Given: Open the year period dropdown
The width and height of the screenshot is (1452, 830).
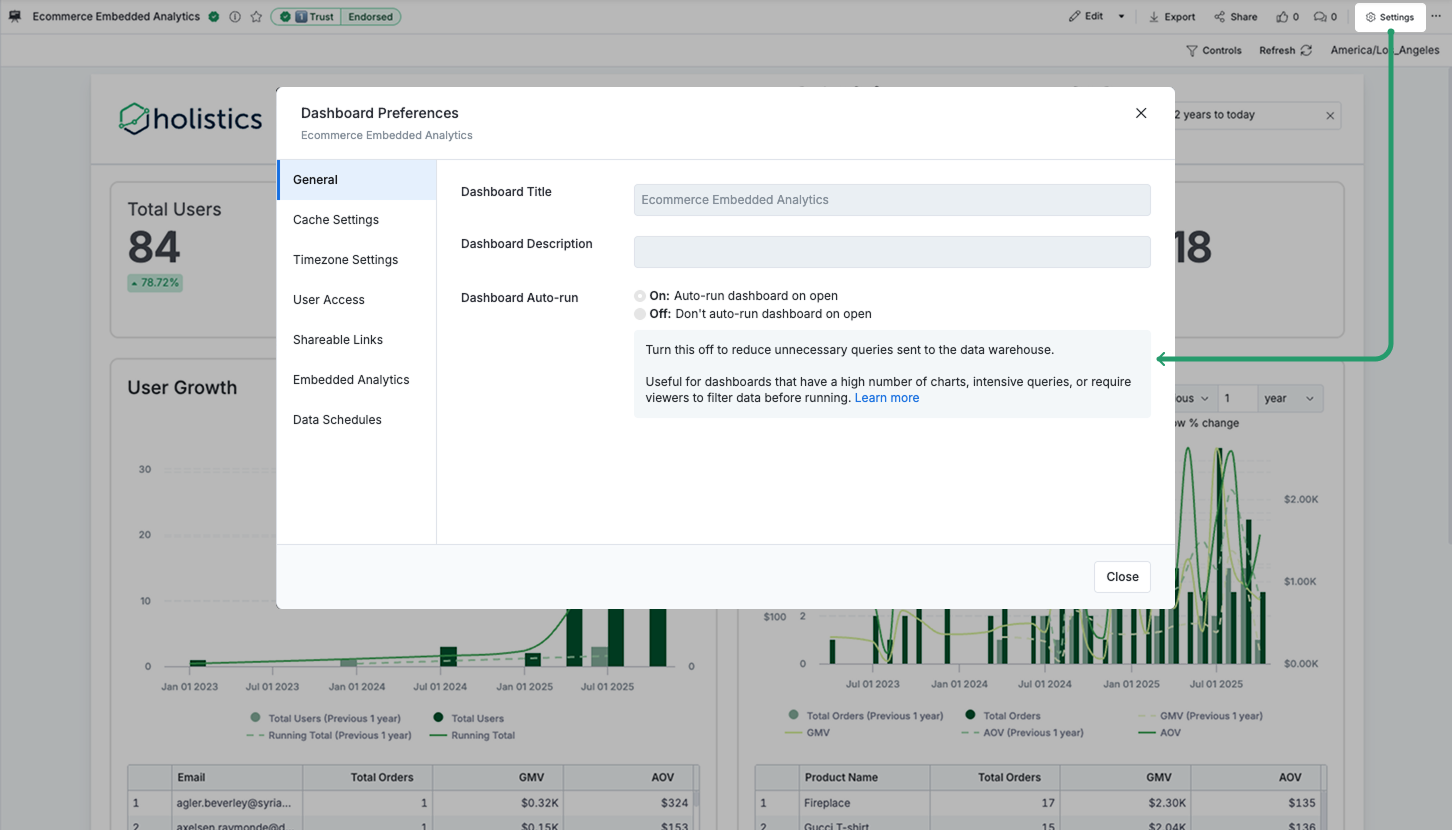Looking at the screenshot, I should point(1289,399).
